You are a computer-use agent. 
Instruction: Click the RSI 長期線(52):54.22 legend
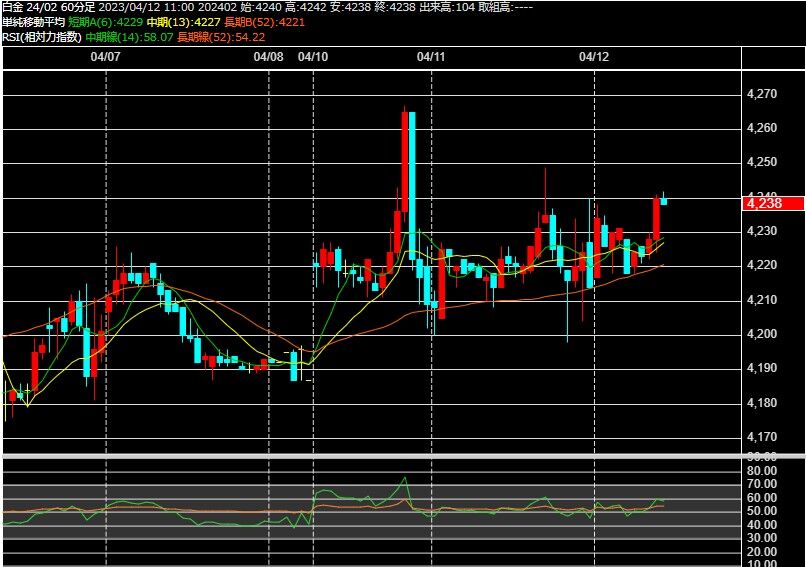pos(221,37)
